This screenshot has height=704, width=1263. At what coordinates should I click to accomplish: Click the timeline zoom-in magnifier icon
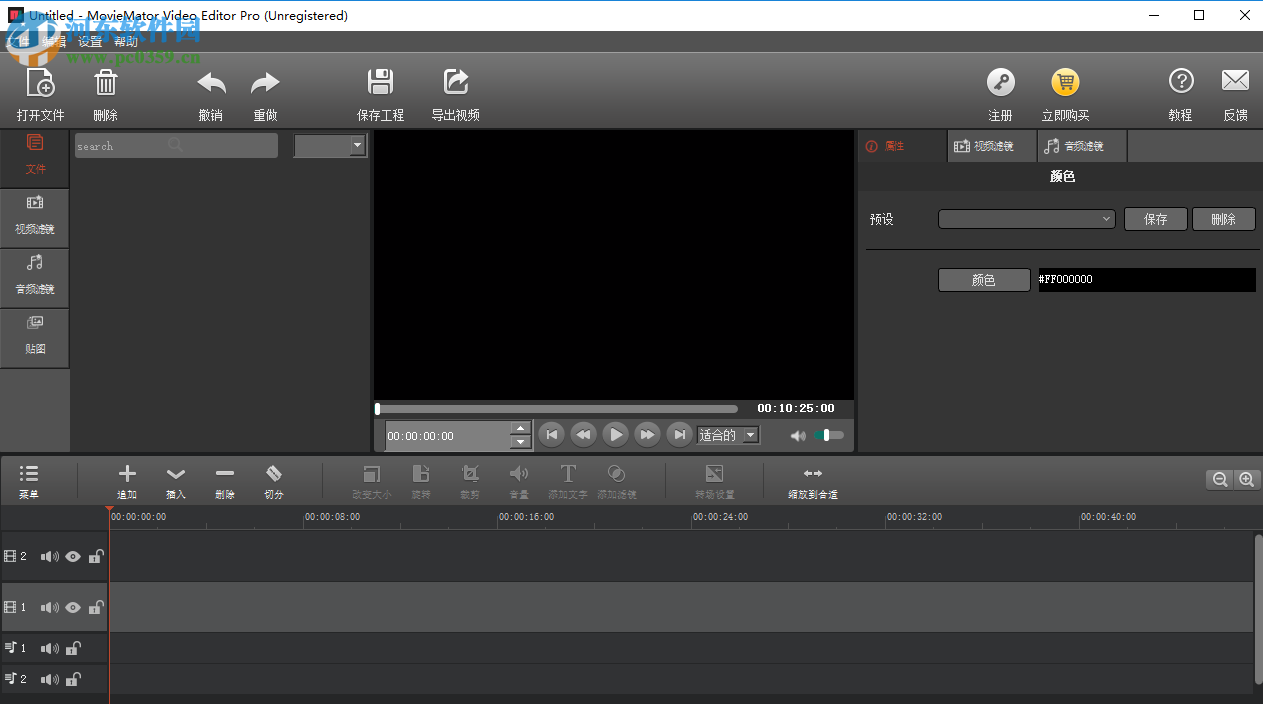point(1246,479)
